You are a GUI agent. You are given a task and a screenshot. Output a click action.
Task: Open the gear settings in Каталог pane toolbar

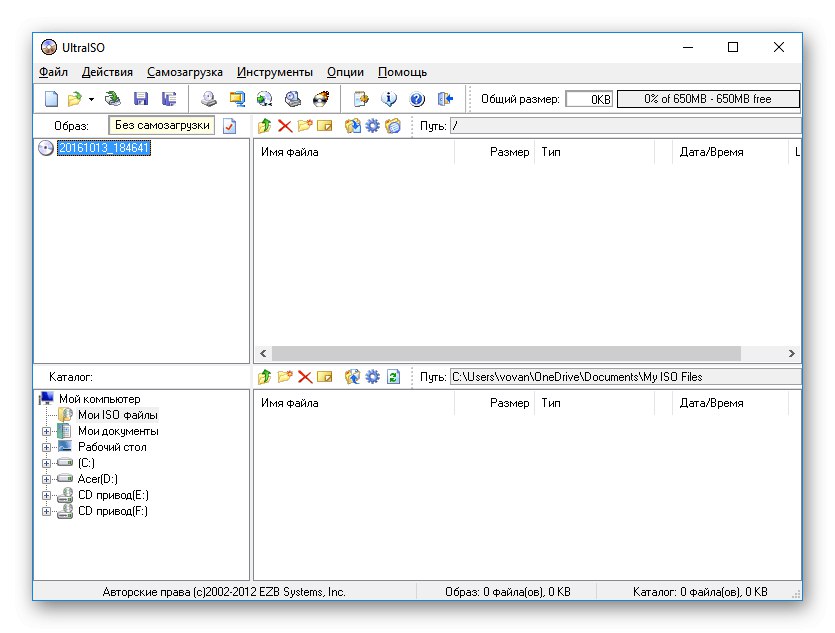point(372,377)
